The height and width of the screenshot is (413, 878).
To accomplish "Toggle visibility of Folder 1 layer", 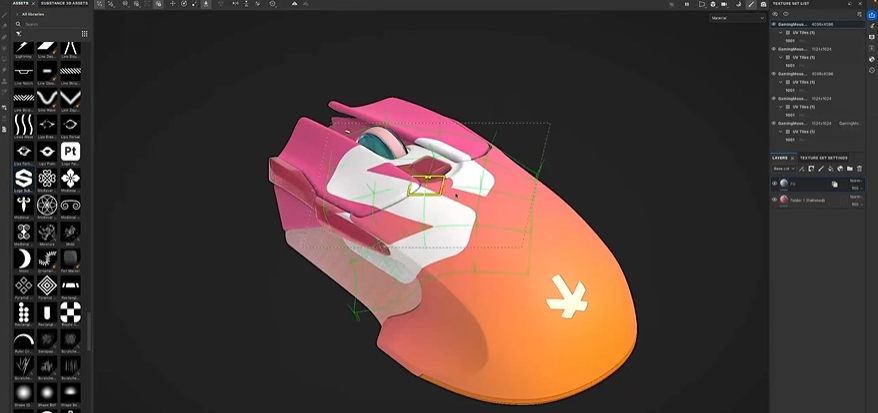I will [x=775, y=199].
